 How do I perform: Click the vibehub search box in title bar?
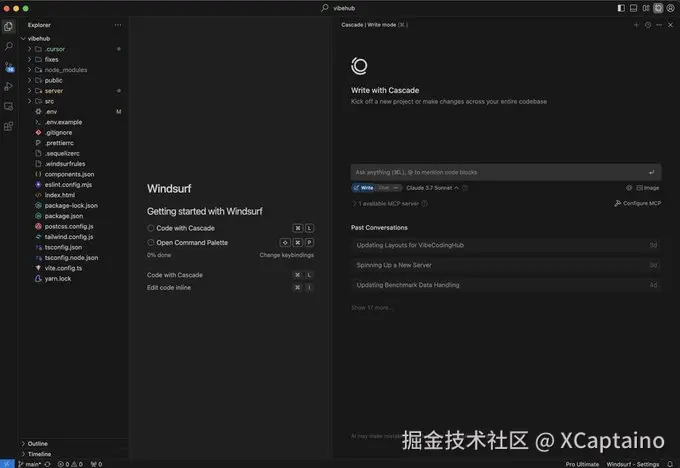click(339, 8)
